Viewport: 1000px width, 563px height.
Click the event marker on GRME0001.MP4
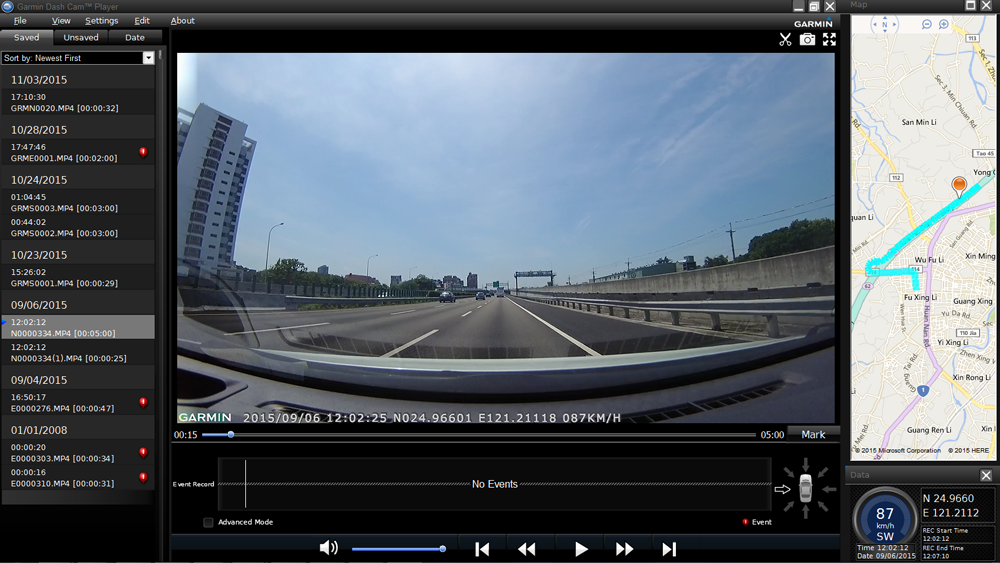(x=143, y=152)
